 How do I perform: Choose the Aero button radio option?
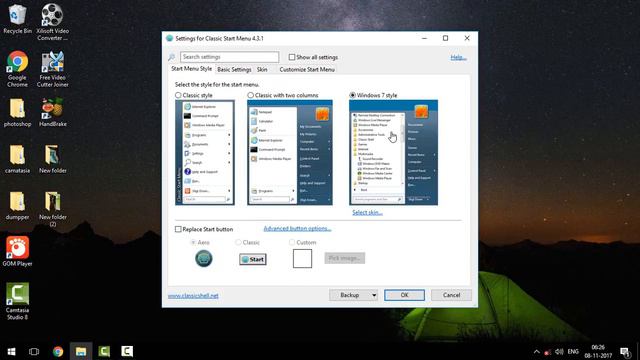(193, 242)
